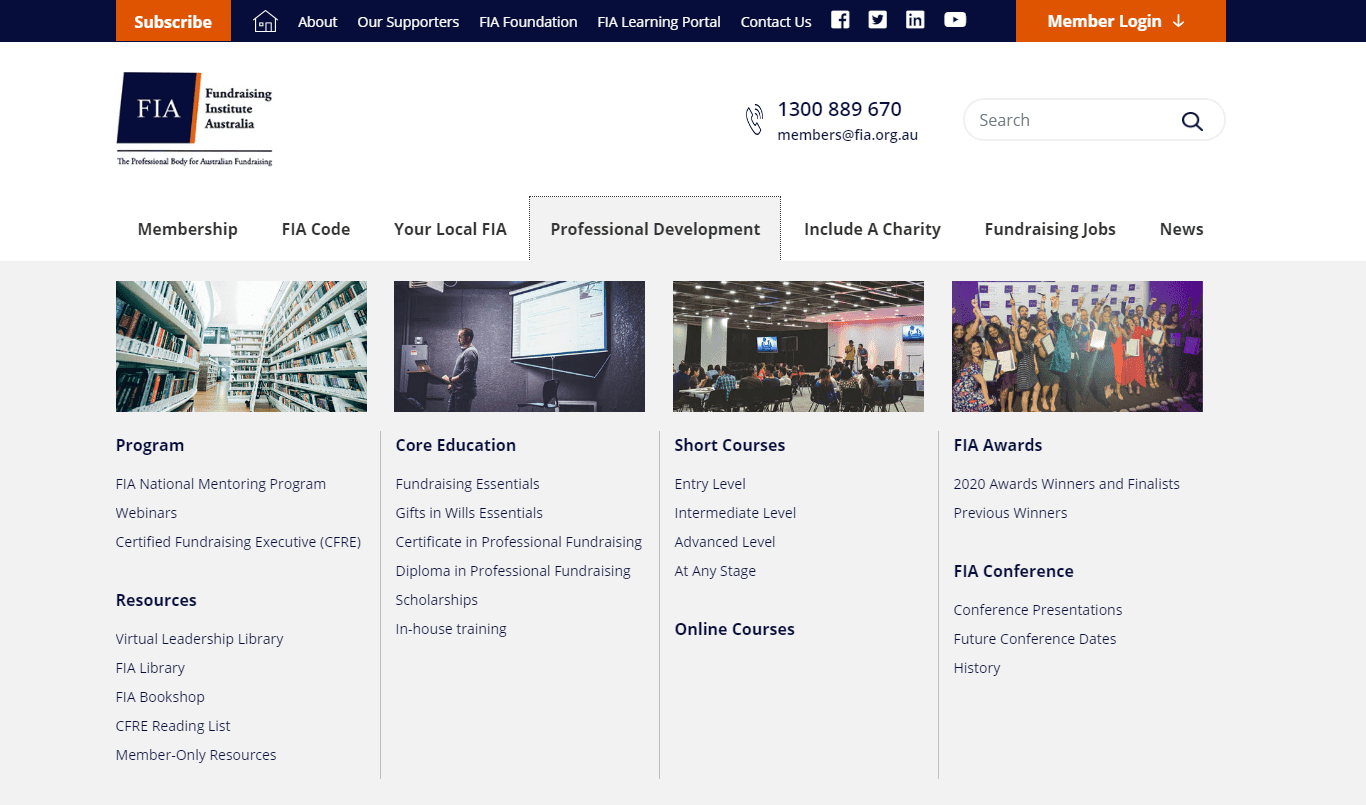Image resolution: width=1366 pixels, height=805 pixels.
Task: Click the phone handset icon
Action: click(754, 120)
